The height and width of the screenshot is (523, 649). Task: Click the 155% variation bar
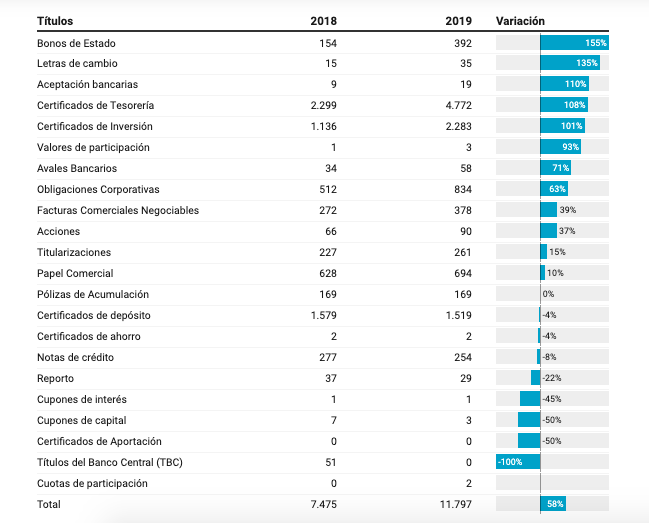pyautogui.click(x=574, y=43)
